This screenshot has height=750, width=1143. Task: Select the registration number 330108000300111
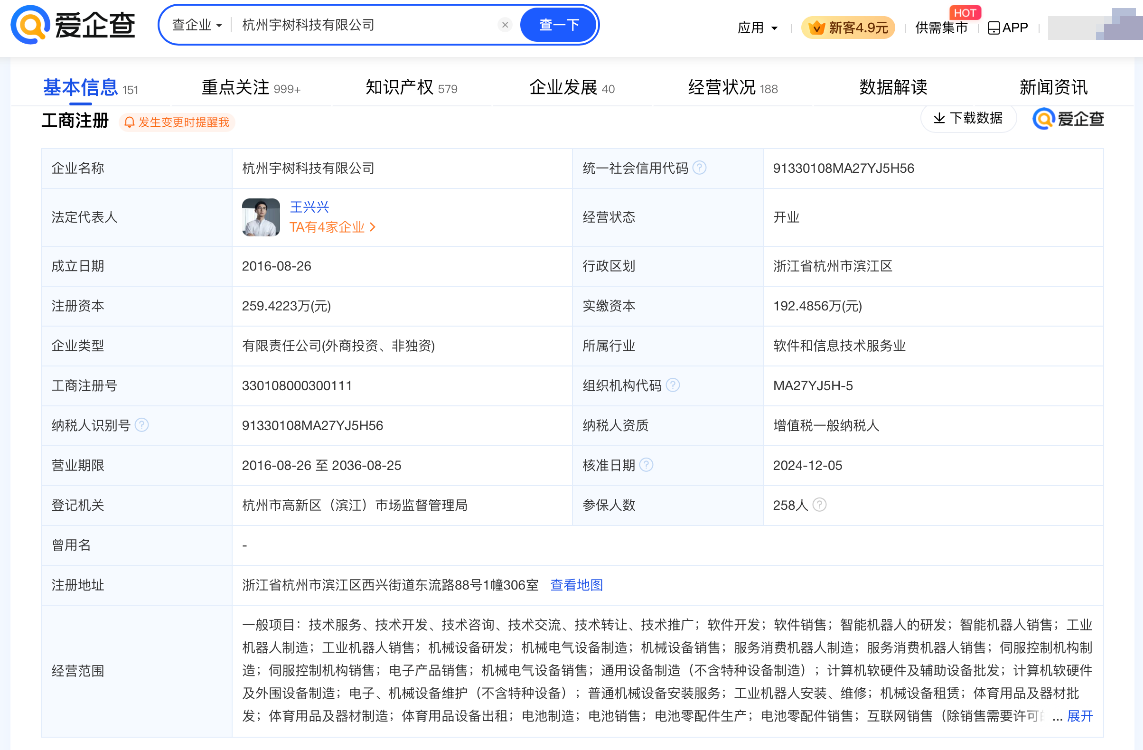coord(297,386)
